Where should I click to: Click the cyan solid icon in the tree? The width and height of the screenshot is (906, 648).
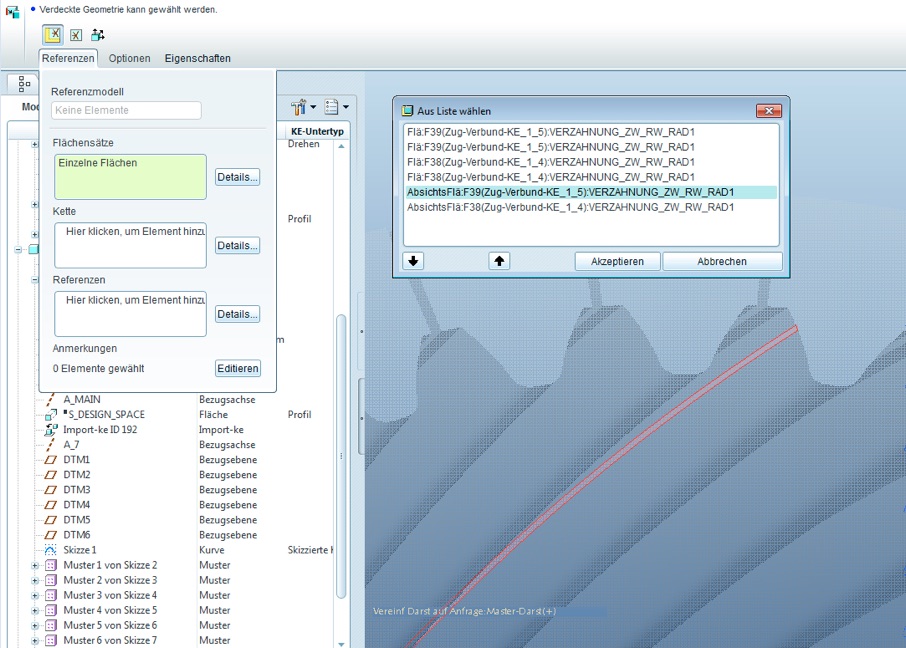coord(34,249)
